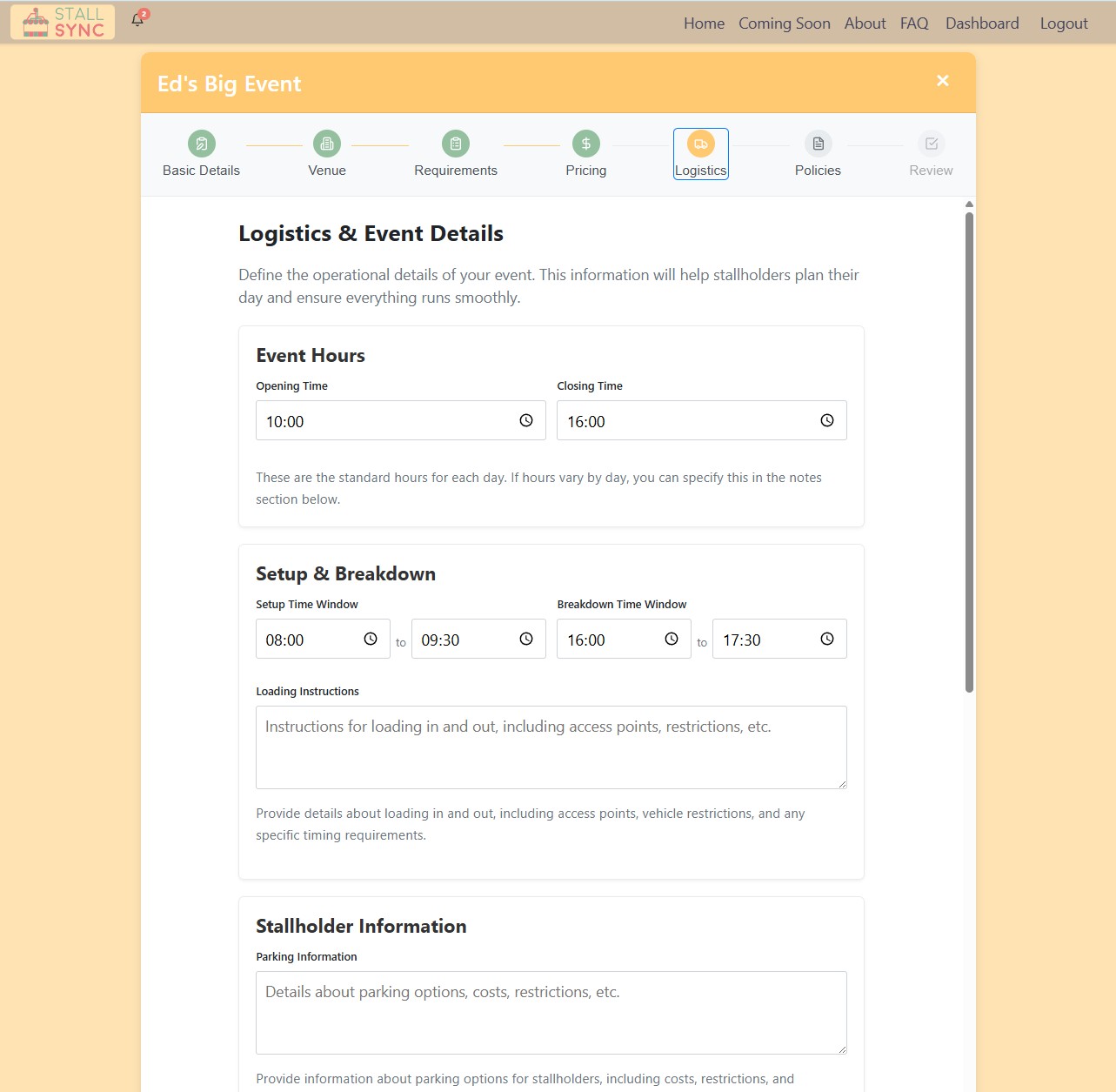This screenshot has width=1116, height=1092.
Task: Open the About page
Action: 865,23
